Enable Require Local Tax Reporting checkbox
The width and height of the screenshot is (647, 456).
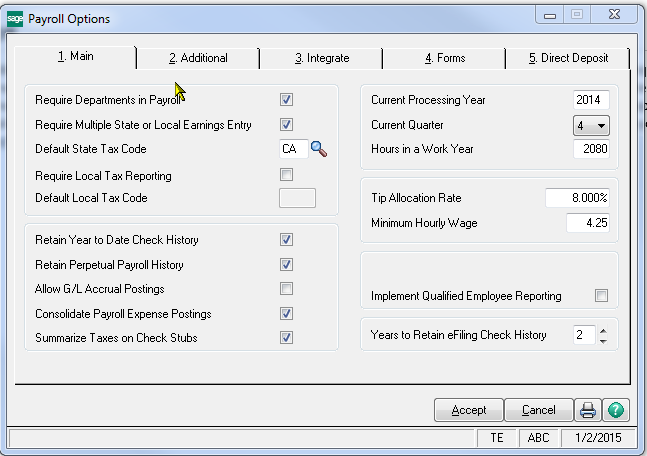(286, 175)
